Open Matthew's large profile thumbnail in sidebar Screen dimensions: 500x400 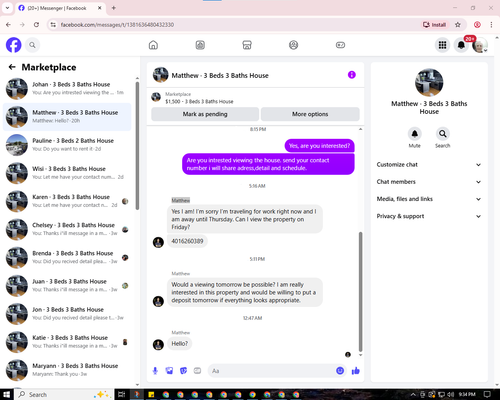pyautogui.click(x=429, y=83)
